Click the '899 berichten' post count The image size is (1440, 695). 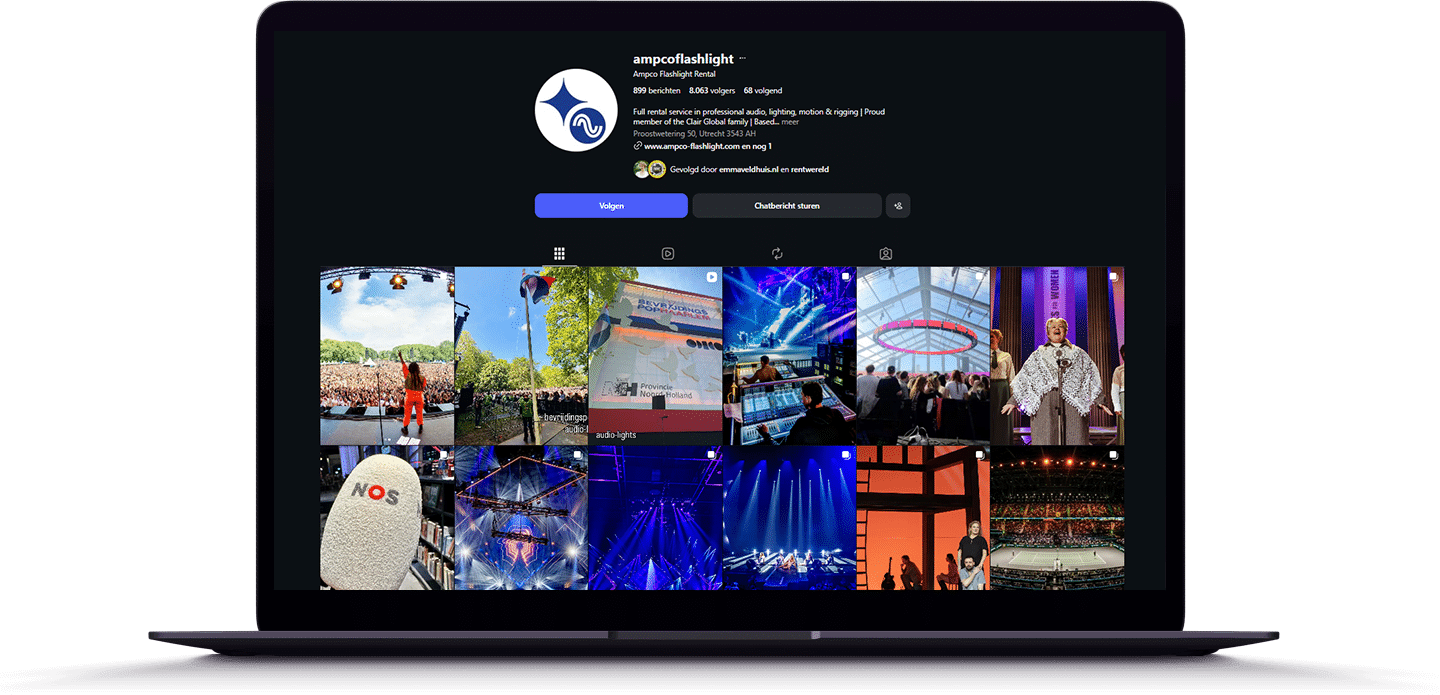point(657,91)
